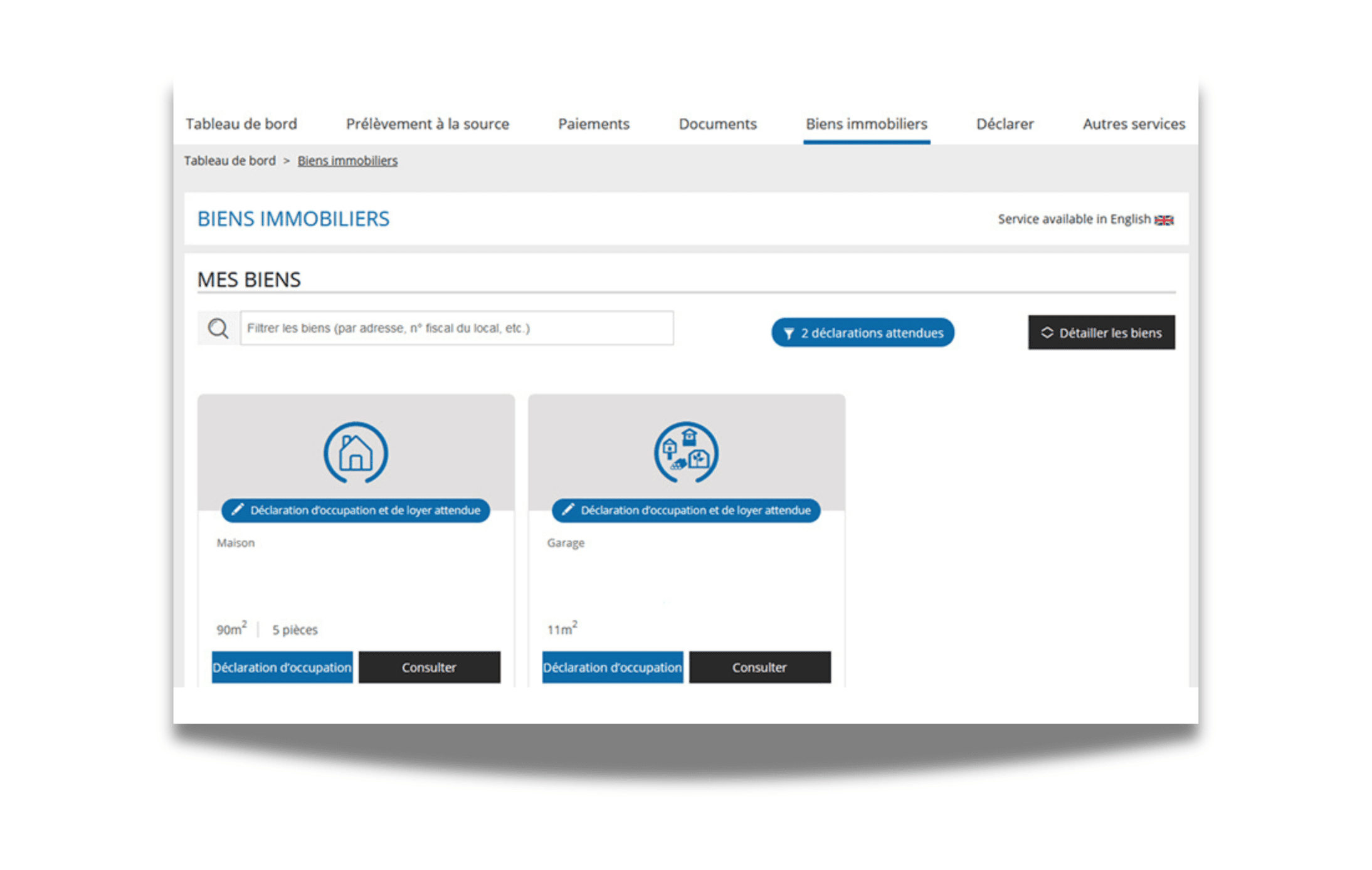Click the Maison label text

(x=236, y=543)
